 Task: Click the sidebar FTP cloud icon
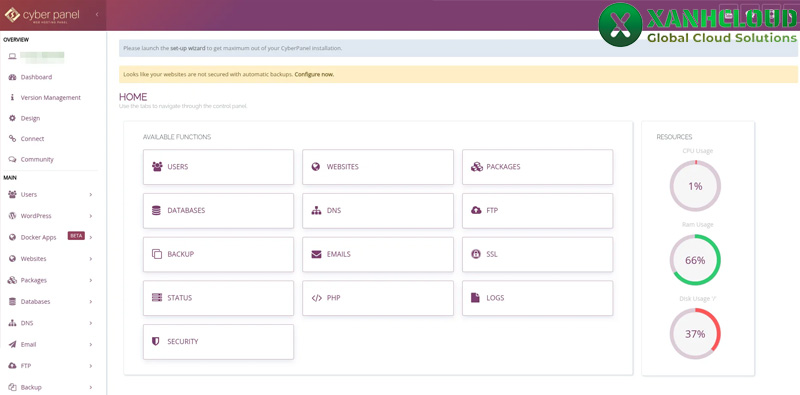(x=12, y=366)
